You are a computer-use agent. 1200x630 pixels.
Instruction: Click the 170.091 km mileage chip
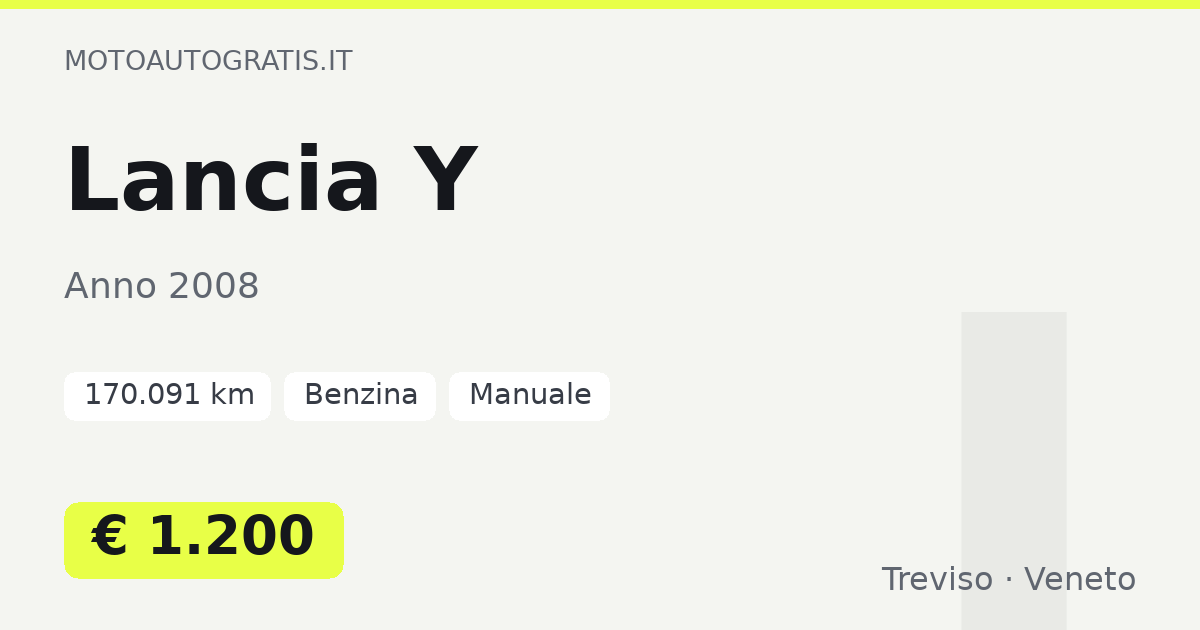point(167,396)
